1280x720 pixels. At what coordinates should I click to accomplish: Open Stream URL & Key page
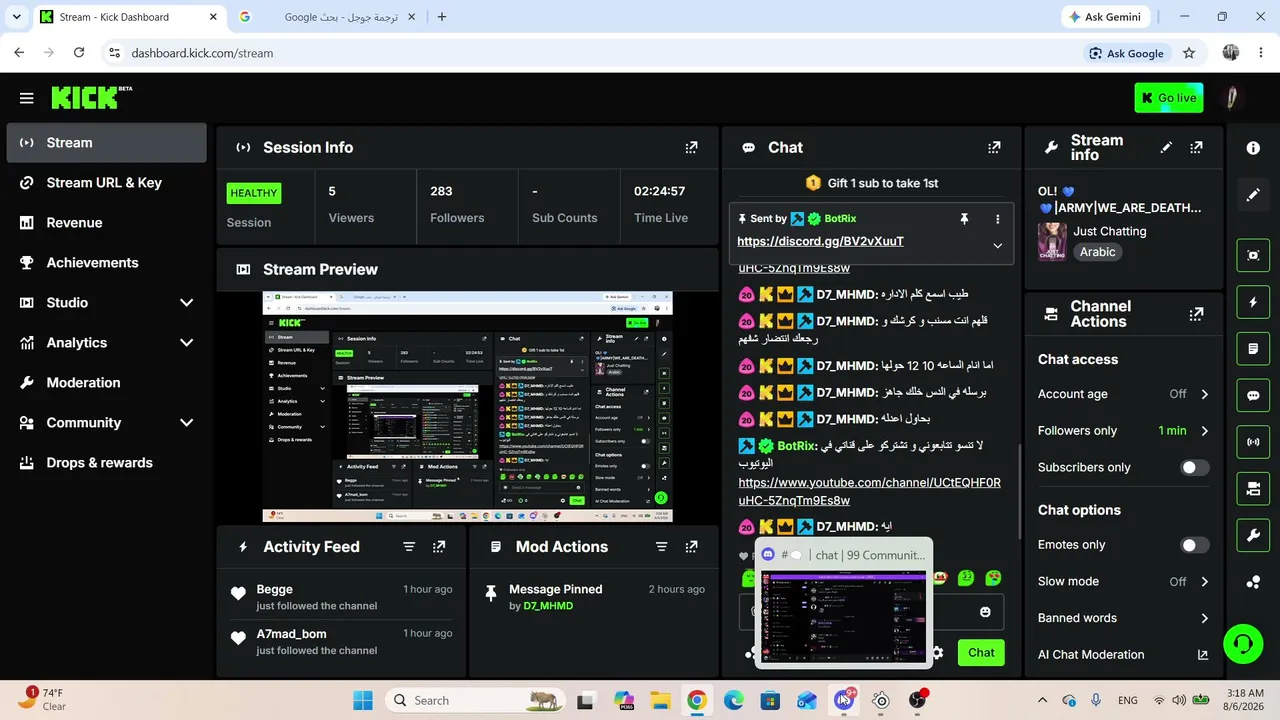click(107, 183)
